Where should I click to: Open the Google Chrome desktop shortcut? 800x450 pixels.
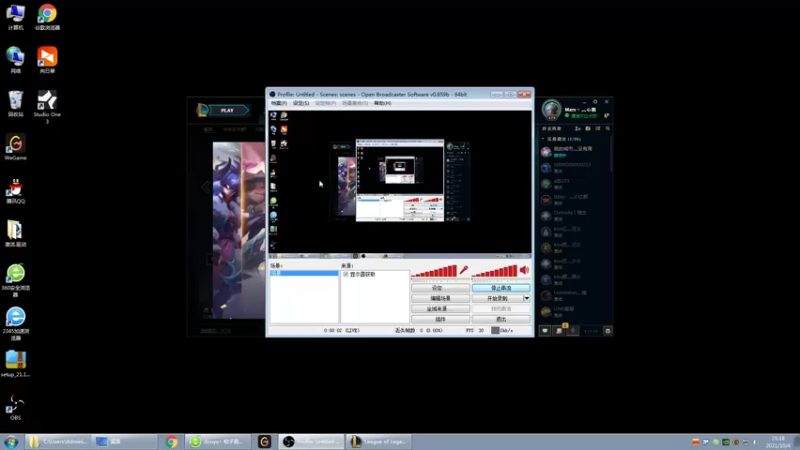point(47,17)
